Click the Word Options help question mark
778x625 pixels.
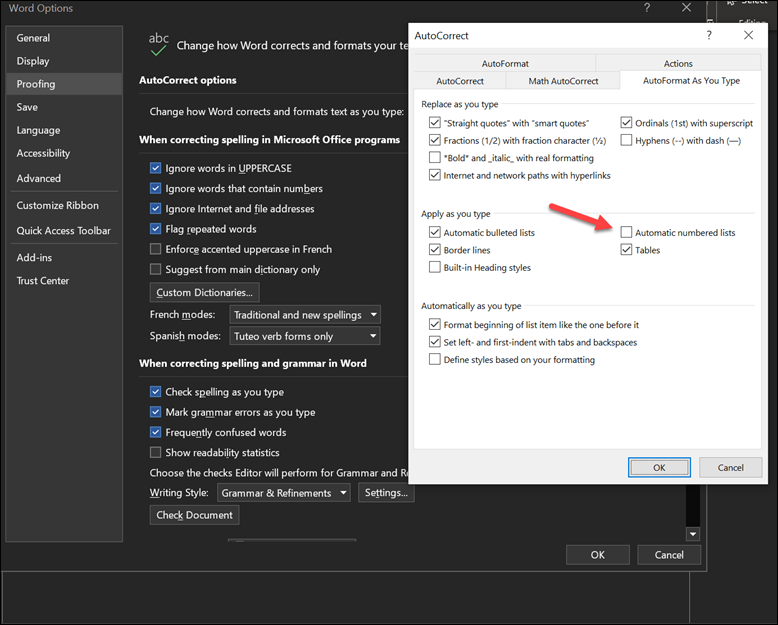(647, 8)
